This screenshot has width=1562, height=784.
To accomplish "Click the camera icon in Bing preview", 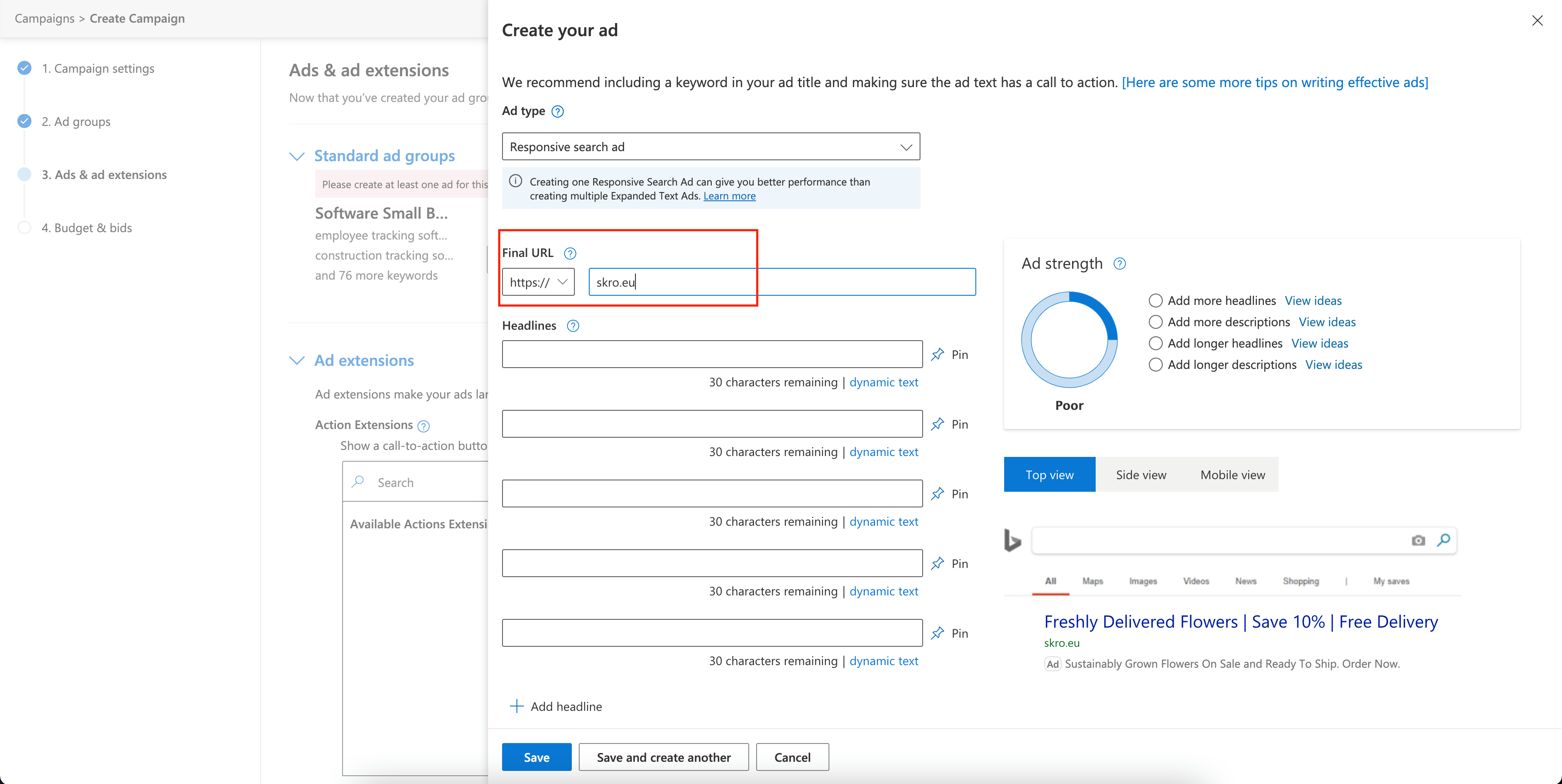I will coord(1418,541).
